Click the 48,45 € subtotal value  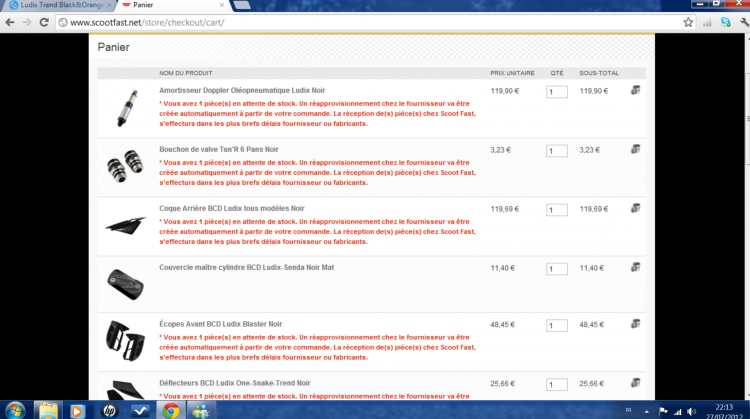[592, 324]
